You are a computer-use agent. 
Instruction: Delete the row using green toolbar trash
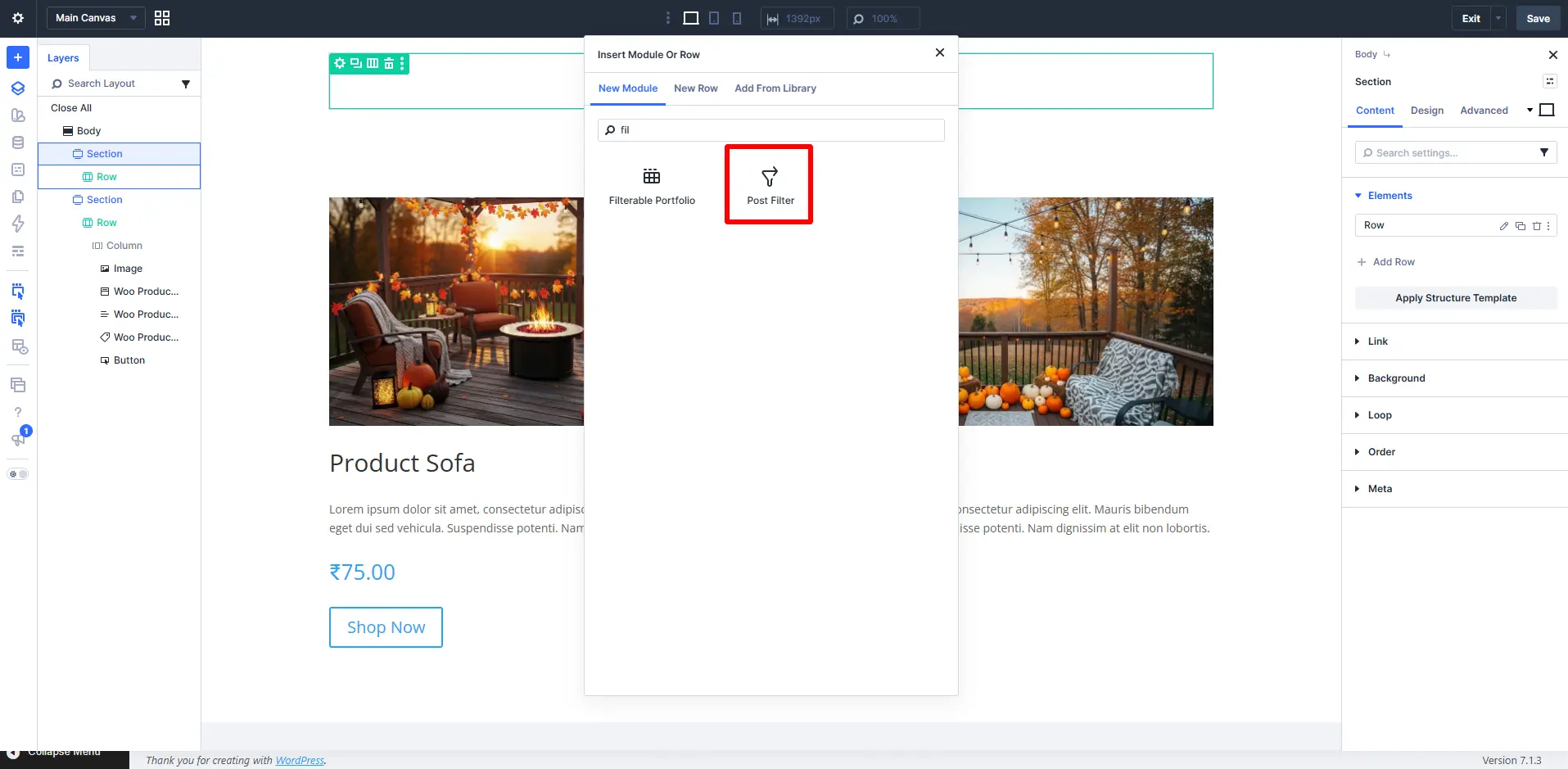coord(389,63)
